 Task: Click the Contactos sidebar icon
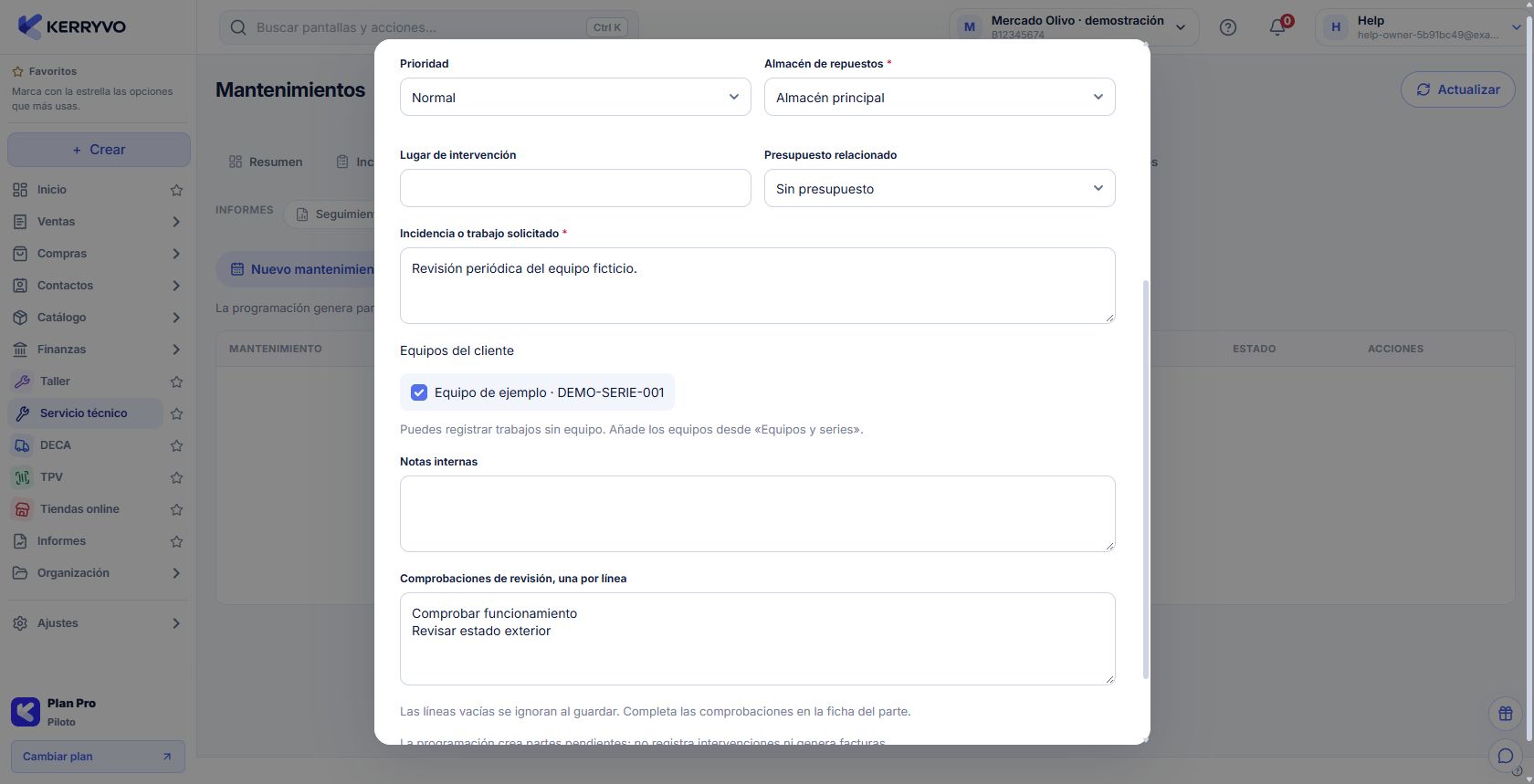click(x=20, y=286)
